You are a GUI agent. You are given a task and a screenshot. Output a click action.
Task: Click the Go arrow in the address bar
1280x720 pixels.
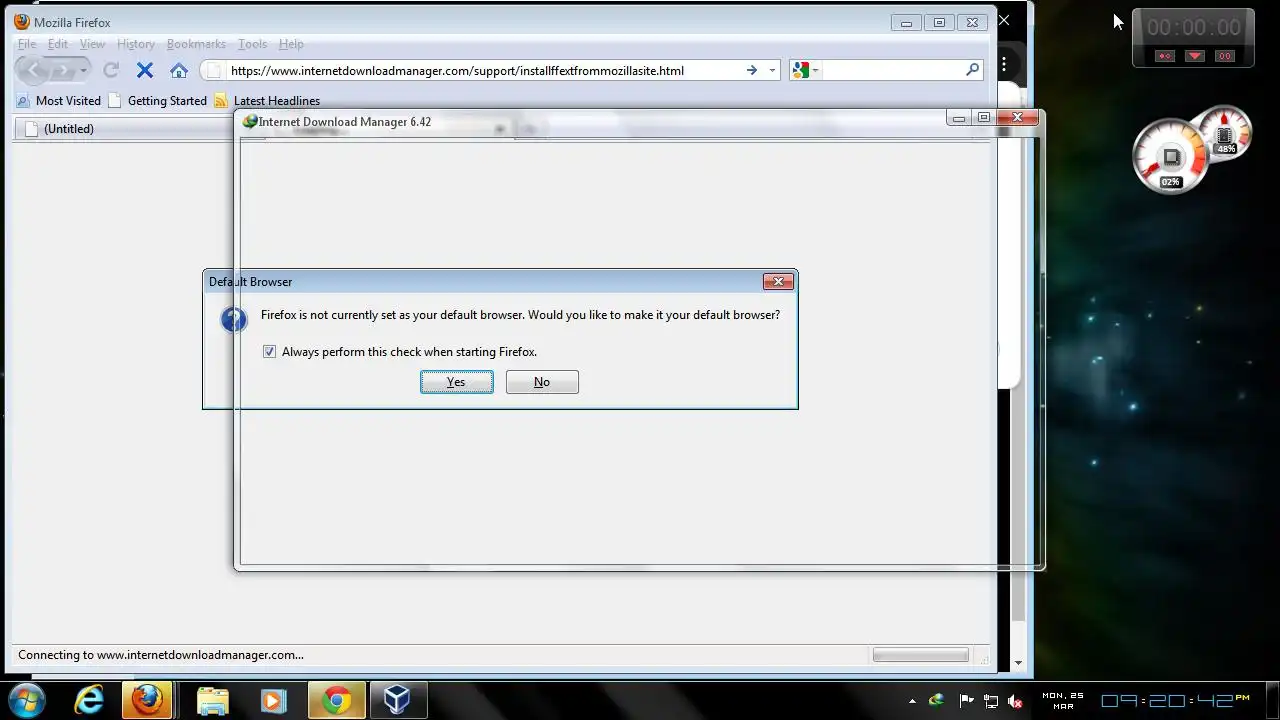[x=752, y=70]
